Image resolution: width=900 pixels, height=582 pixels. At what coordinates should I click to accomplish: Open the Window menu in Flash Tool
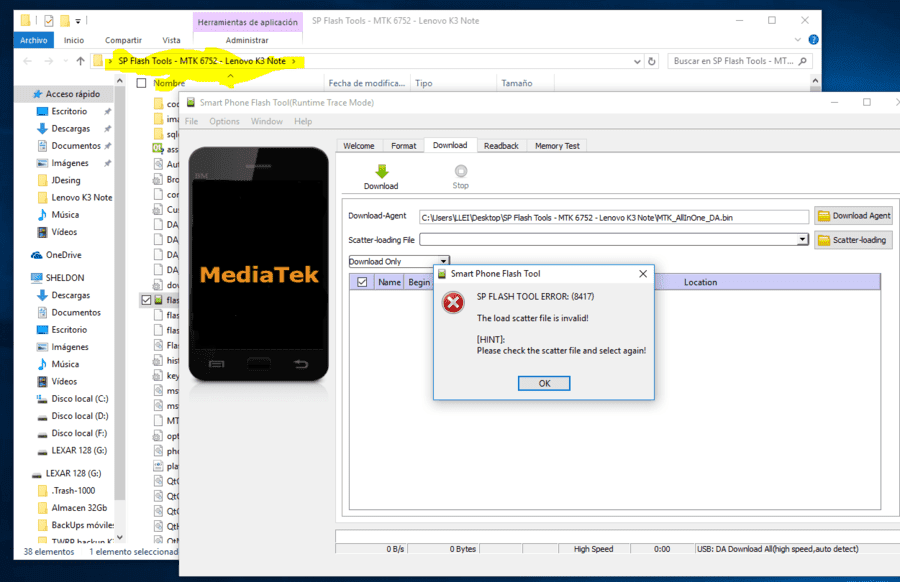(x=266, y=121)
